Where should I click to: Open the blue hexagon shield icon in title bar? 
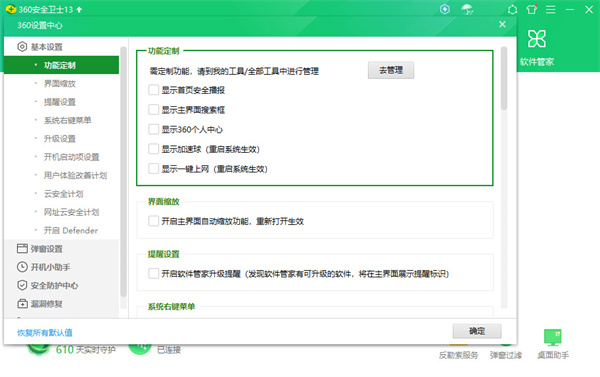(x=445, y=9)
